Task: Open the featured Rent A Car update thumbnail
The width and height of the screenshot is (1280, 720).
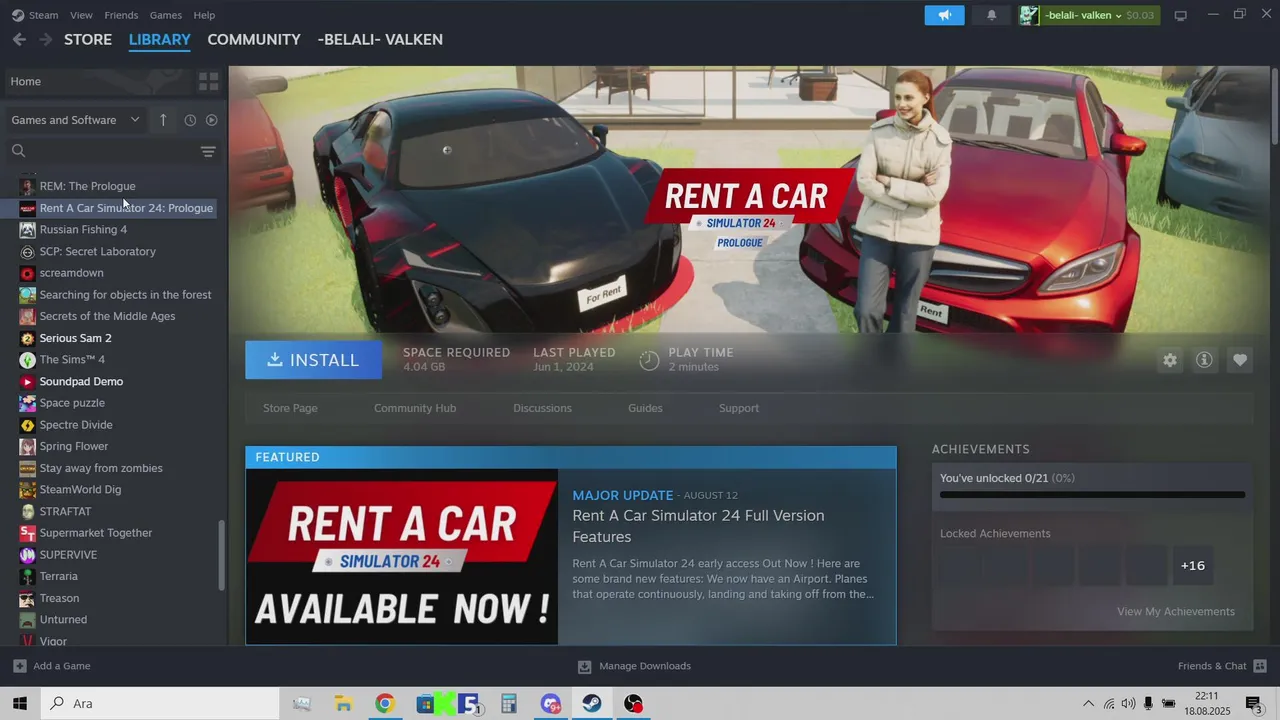Action: pos(402,557)
